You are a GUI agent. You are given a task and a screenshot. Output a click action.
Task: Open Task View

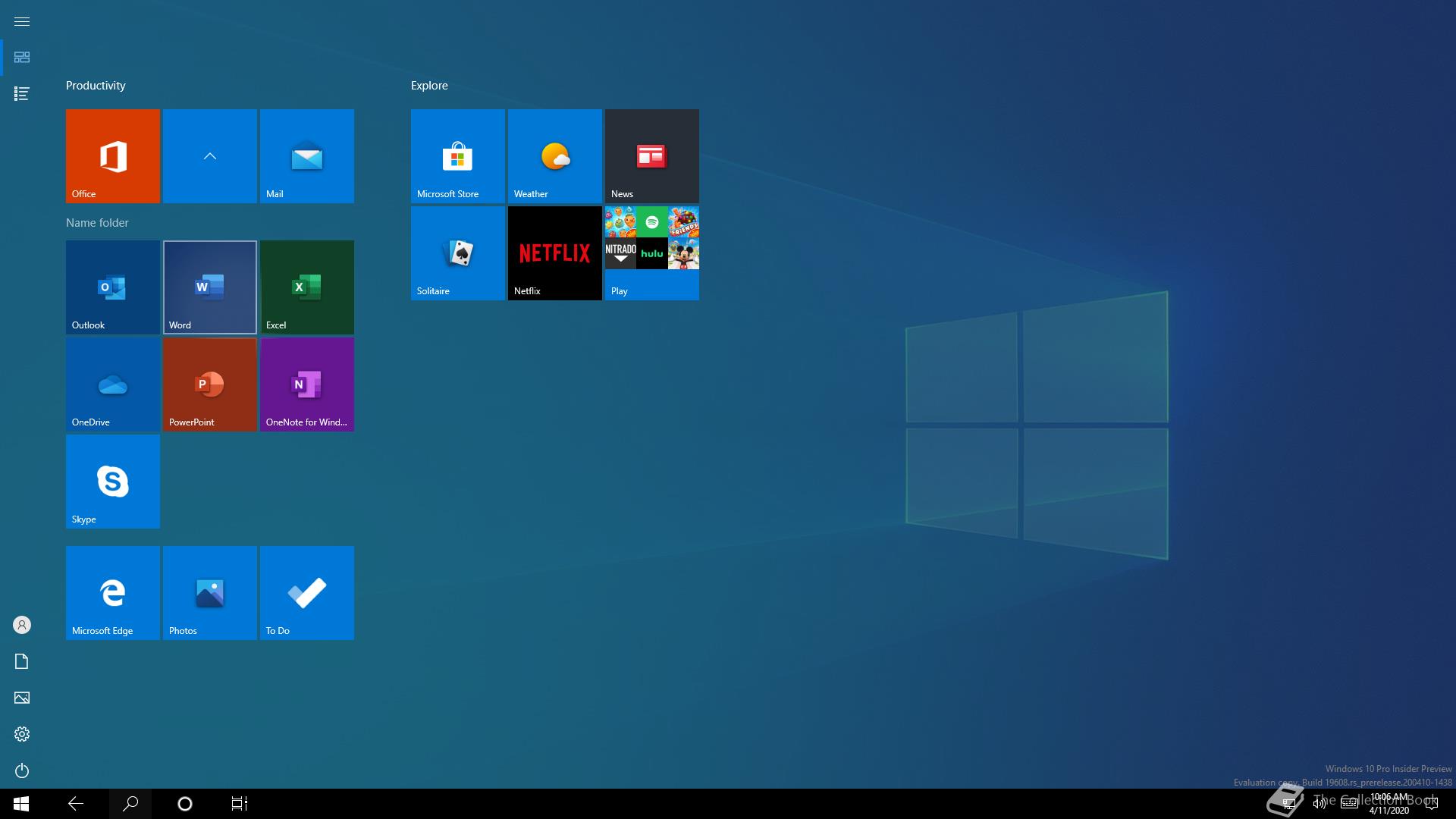240,804
